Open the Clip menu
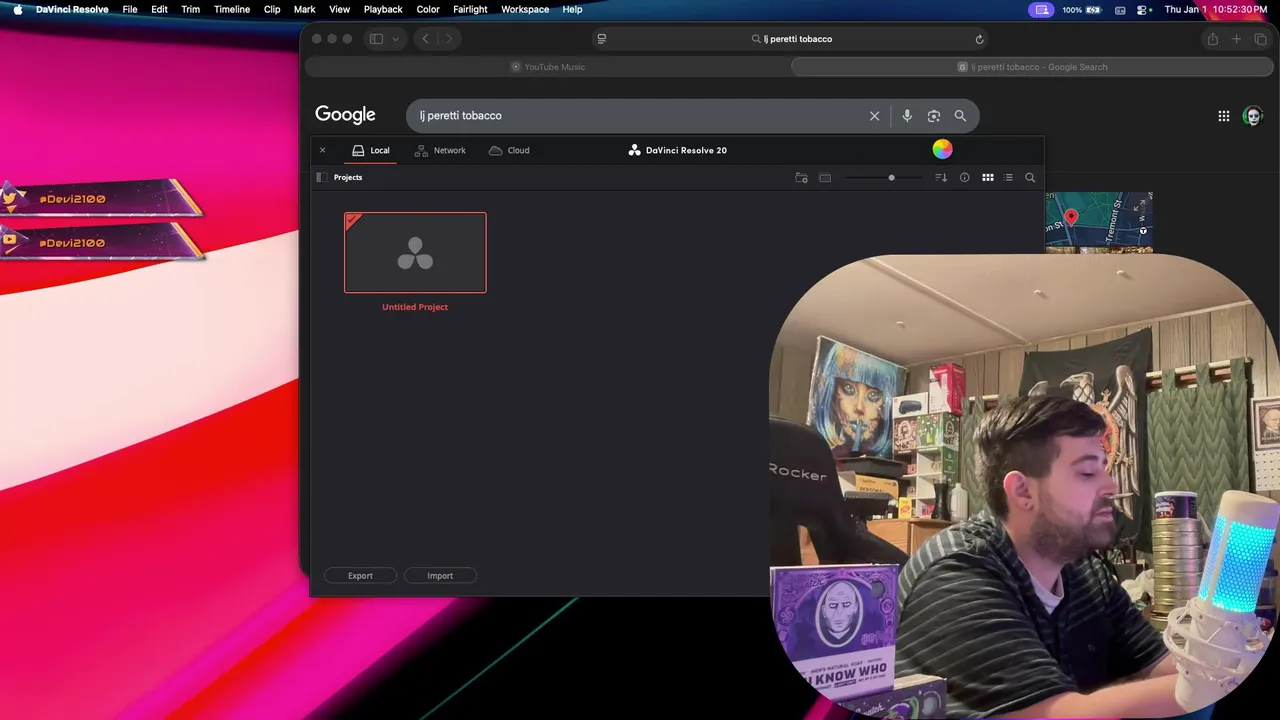Screen dimensions: 1280x720 click(272, 9)
